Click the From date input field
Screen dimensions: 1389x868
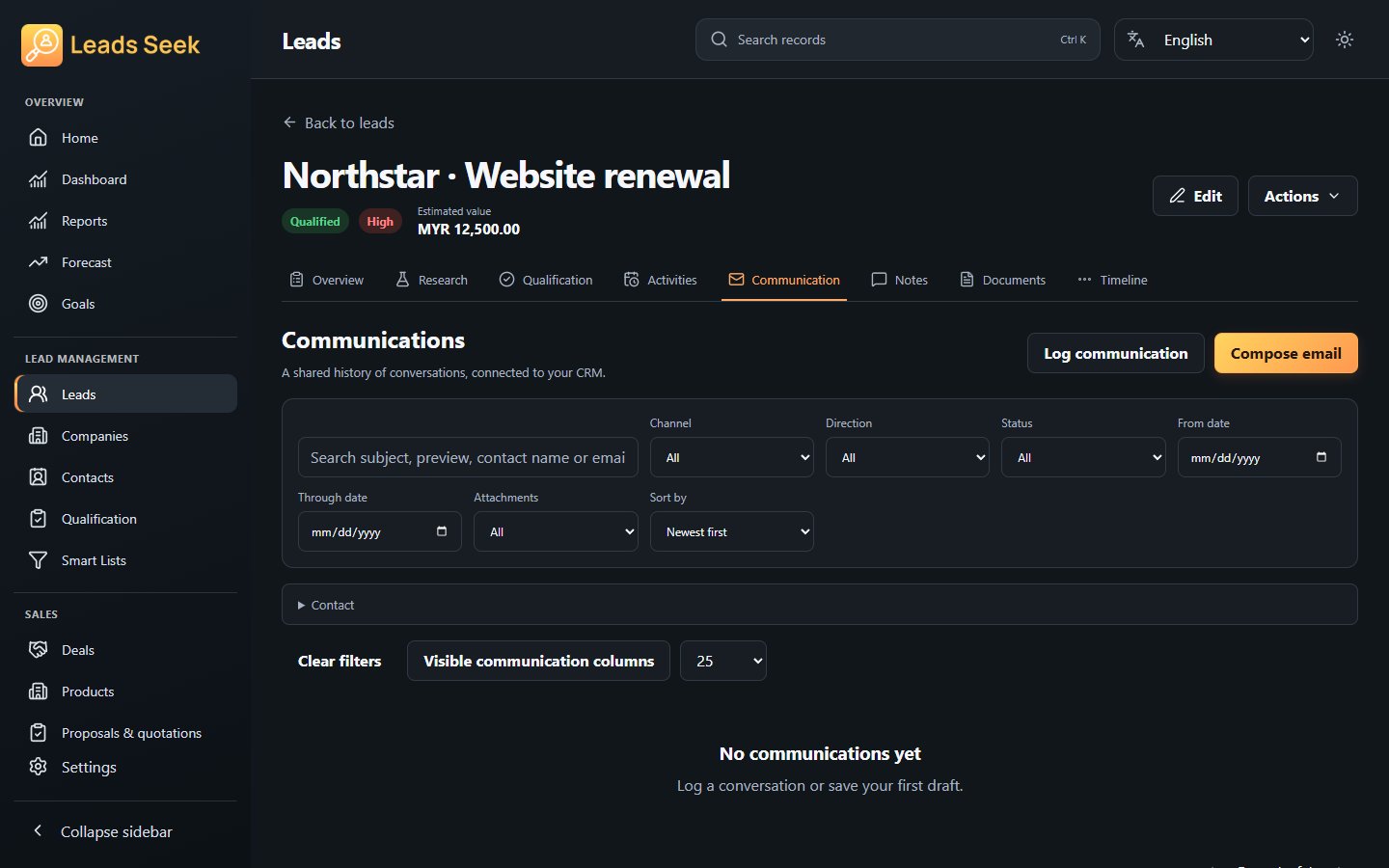coord(1259,457)
